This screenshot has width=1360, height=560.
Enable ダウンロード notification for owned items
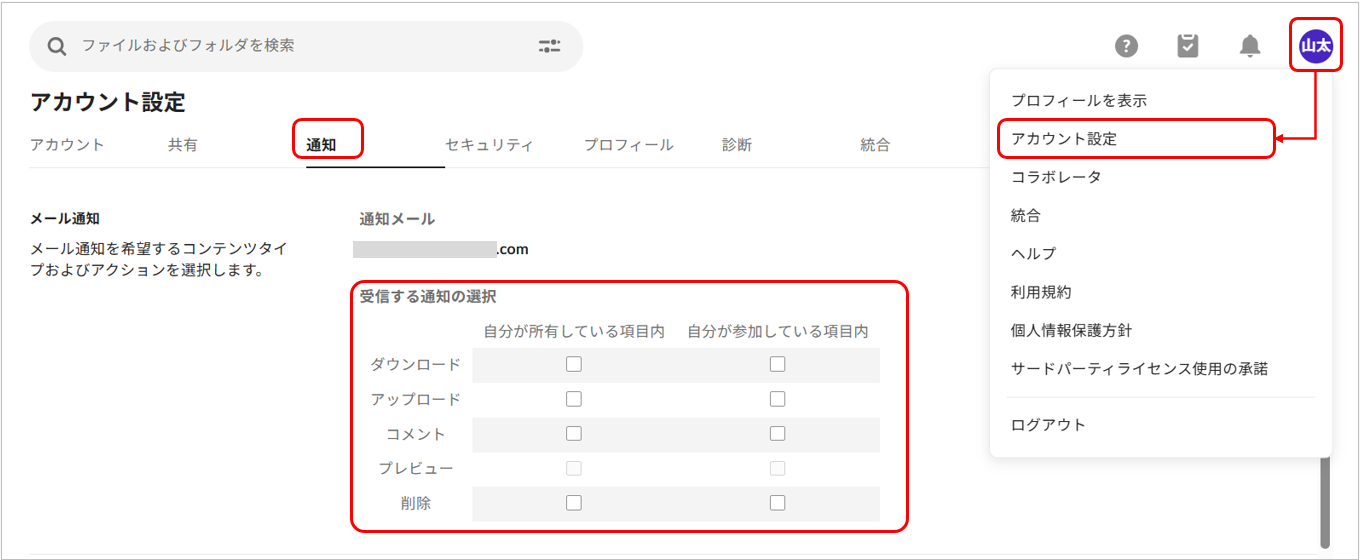point(573,365)
